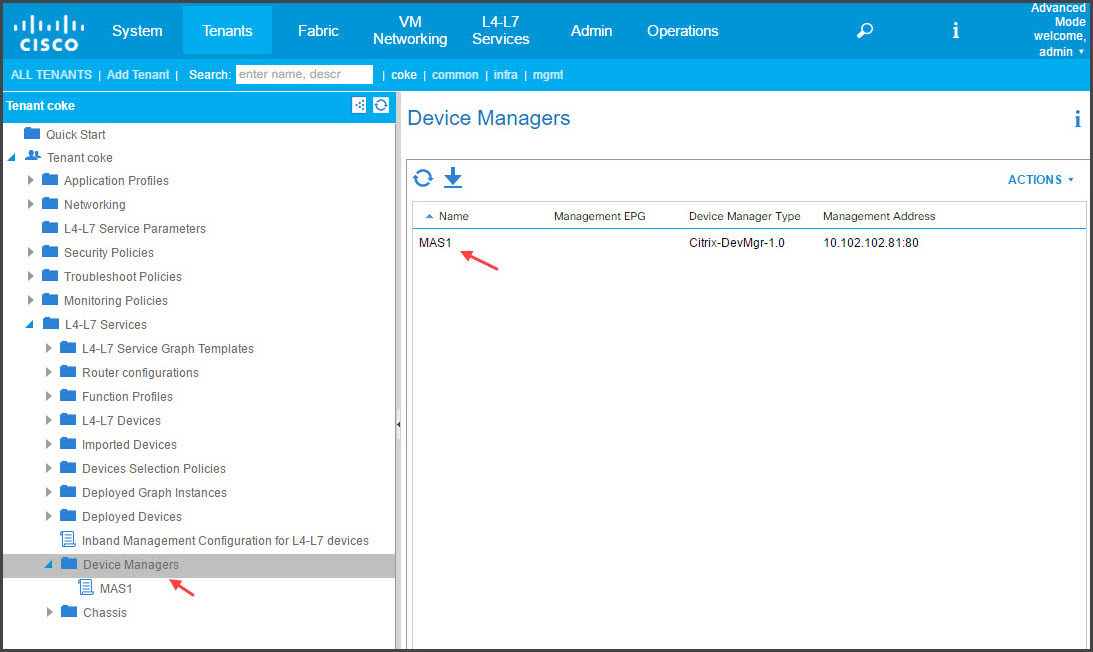Click the tenant search input field

point(304,74)
